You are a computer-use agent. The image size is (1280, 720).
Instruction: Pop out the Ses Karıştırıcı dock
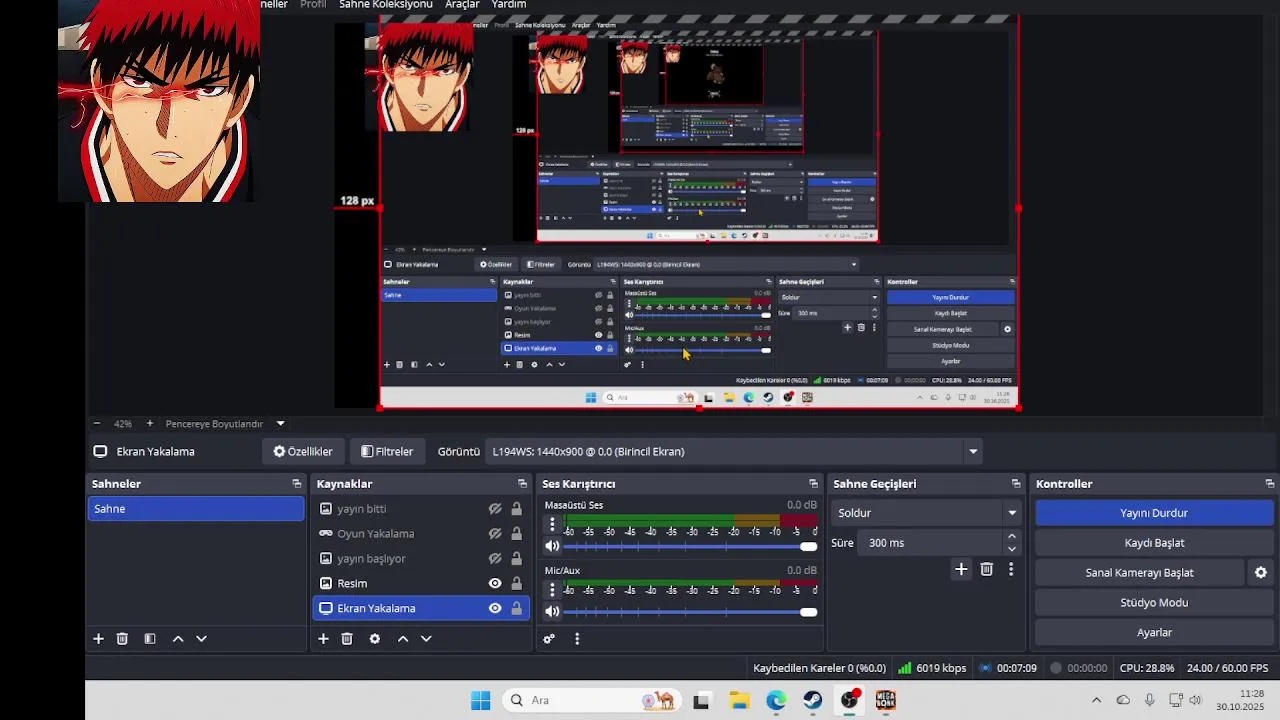813,484
